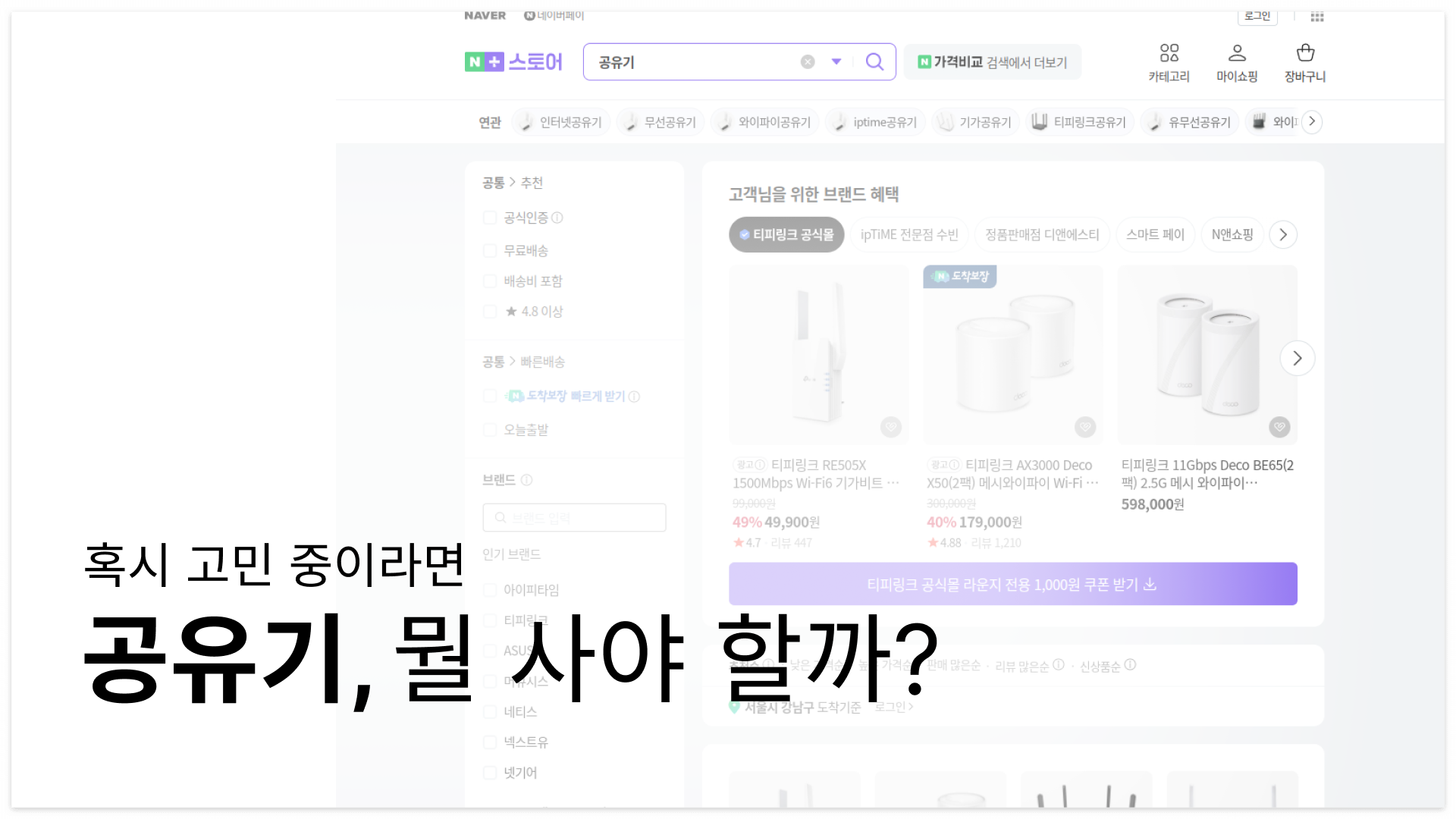The width and height of the screenshot is (1456, 819).
Task: Clear the search field with the X icon
Action: click(808, 62)
